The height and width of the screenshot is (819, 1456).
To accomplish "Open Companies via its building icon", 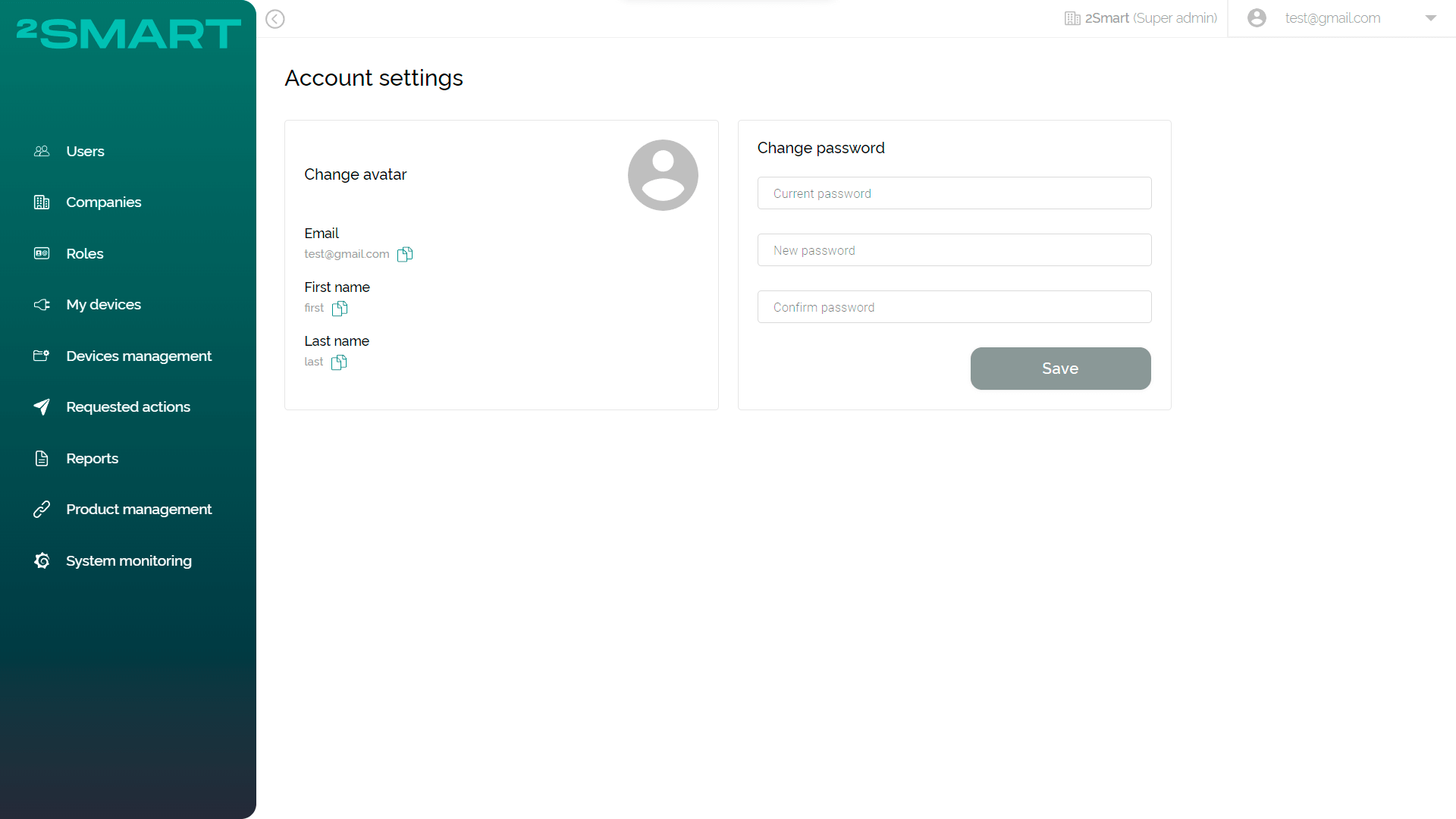I will tap(42, 202).
